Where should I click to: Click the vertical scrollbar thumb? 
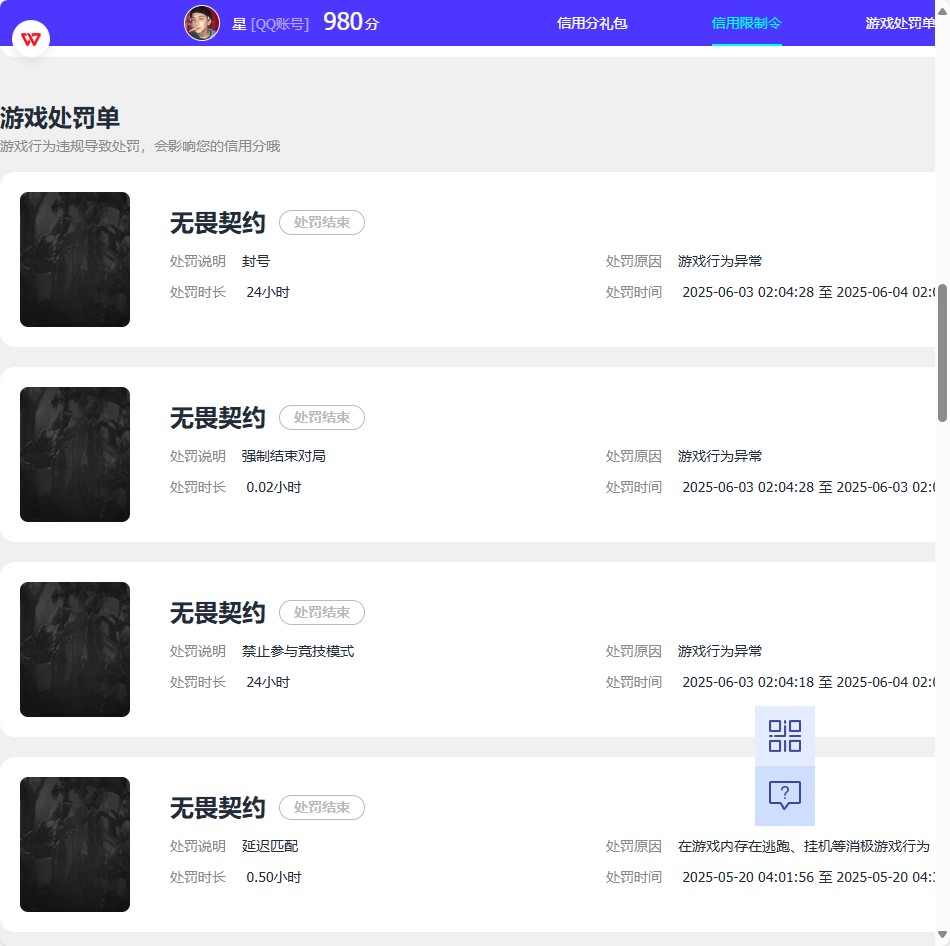[942, 352]
